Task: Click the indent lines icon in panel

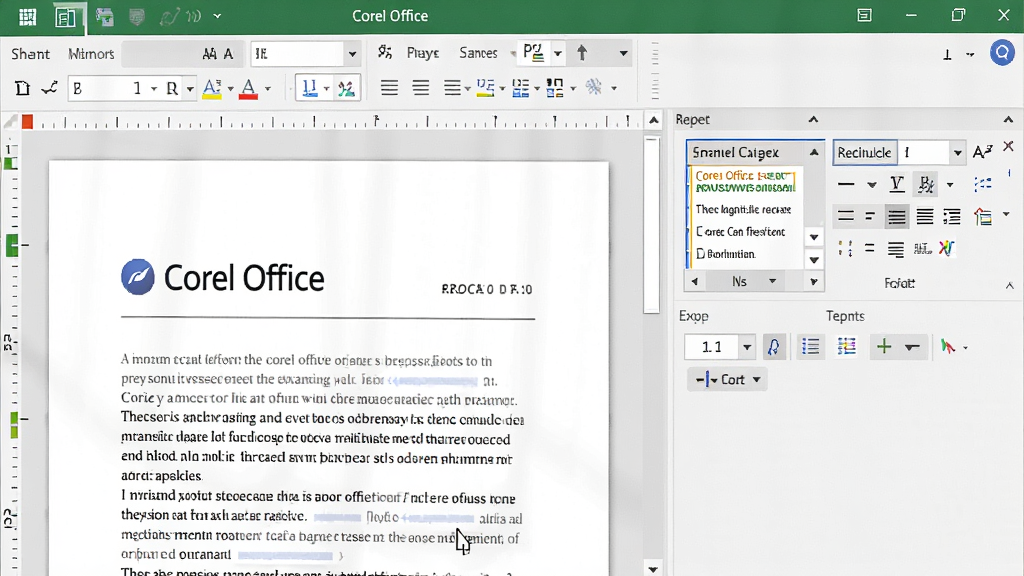Action: (952, 216)
